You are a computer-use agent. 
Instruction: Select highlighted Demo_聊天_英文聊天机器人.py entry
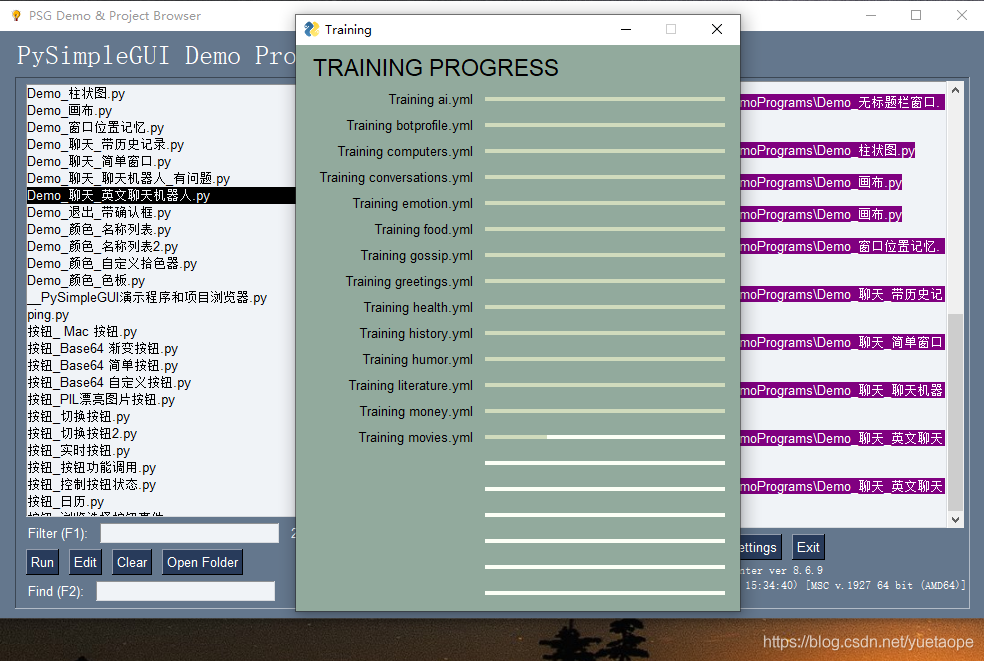161,195
